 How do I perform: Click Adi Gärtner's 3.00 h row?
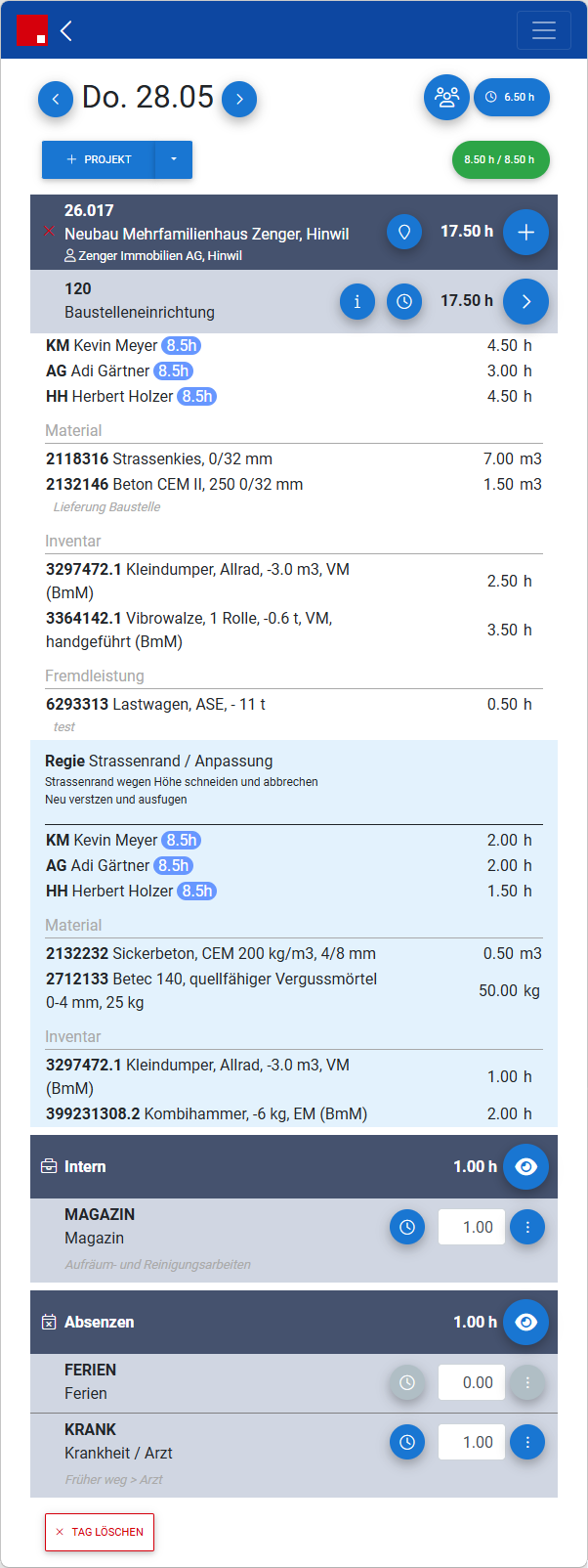click(294, 370)
